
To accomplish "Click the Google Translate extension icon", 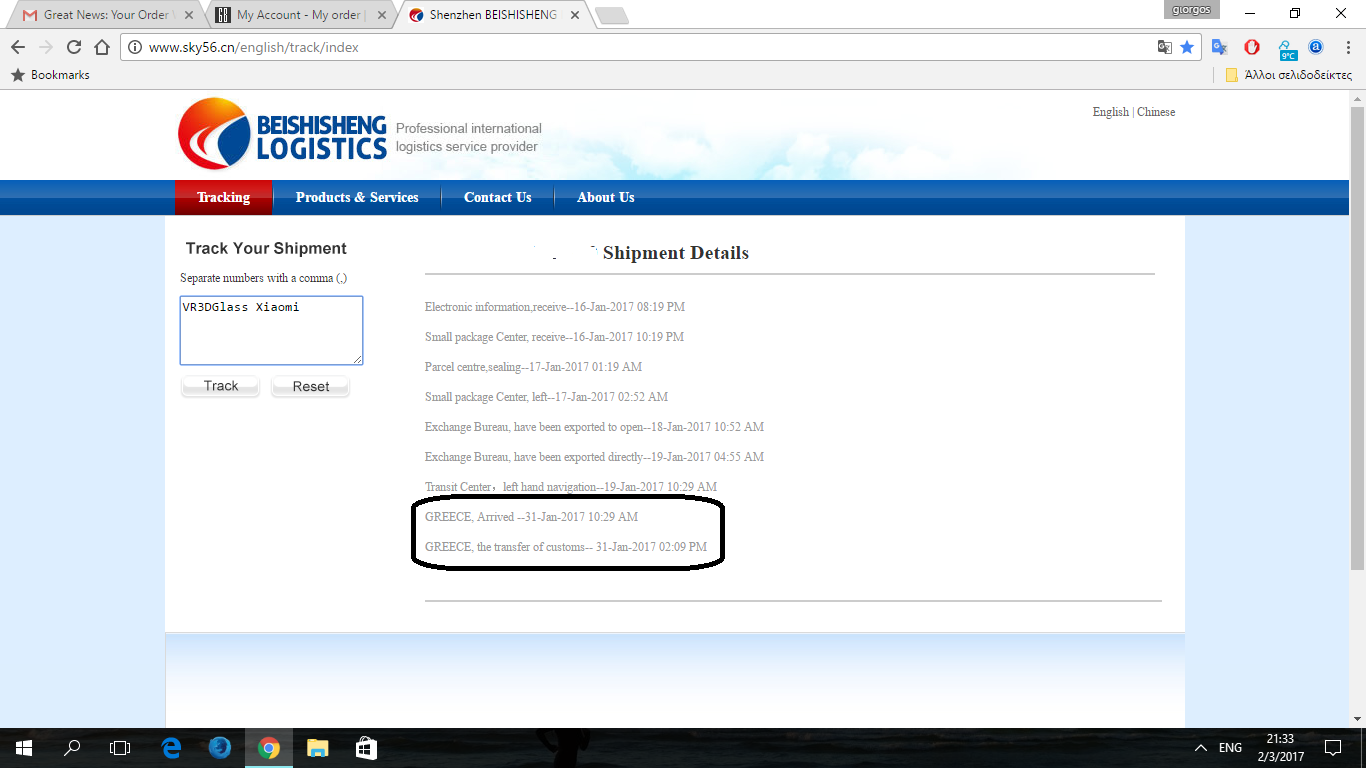I will pyautogui.click(x=1219, y=47).
